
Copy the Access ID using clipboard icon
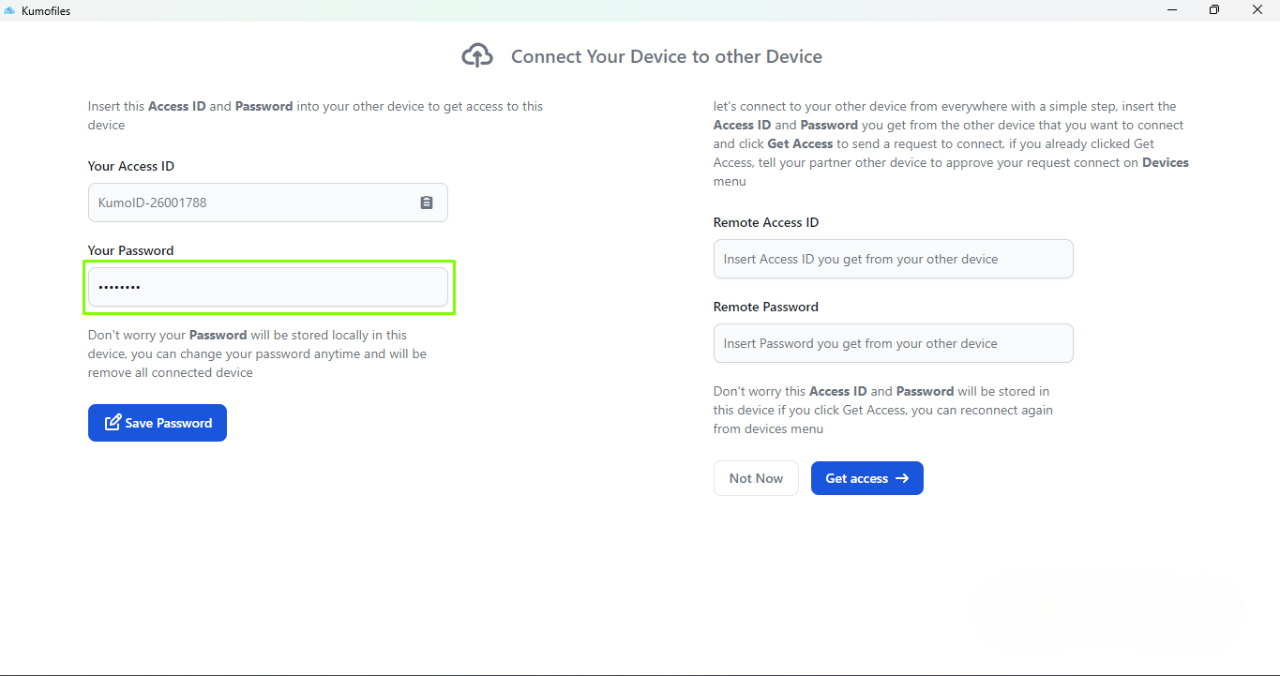click(x=426, y=203)
